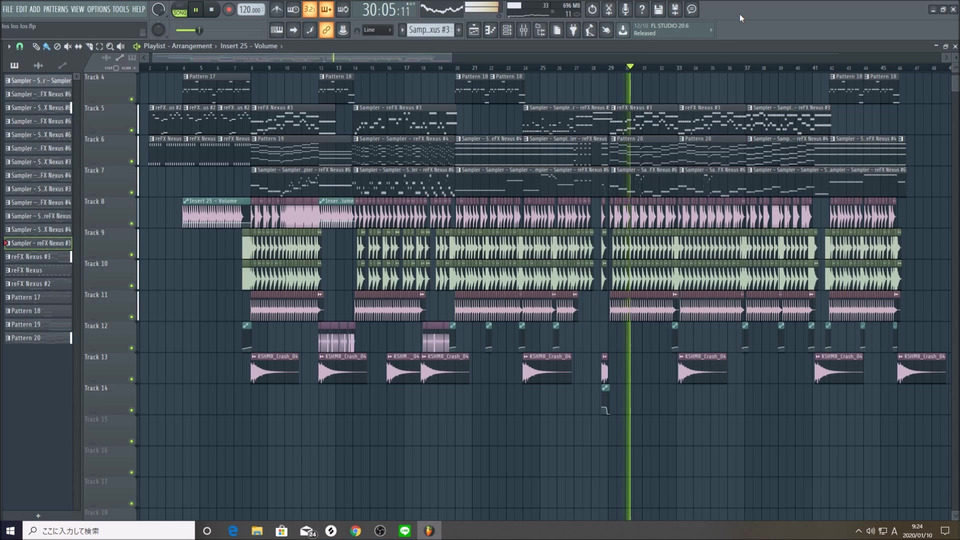Click the green playhead marker on timeline
The height and width of the screenshot is (540, 960).
click(x=629, y=66)
